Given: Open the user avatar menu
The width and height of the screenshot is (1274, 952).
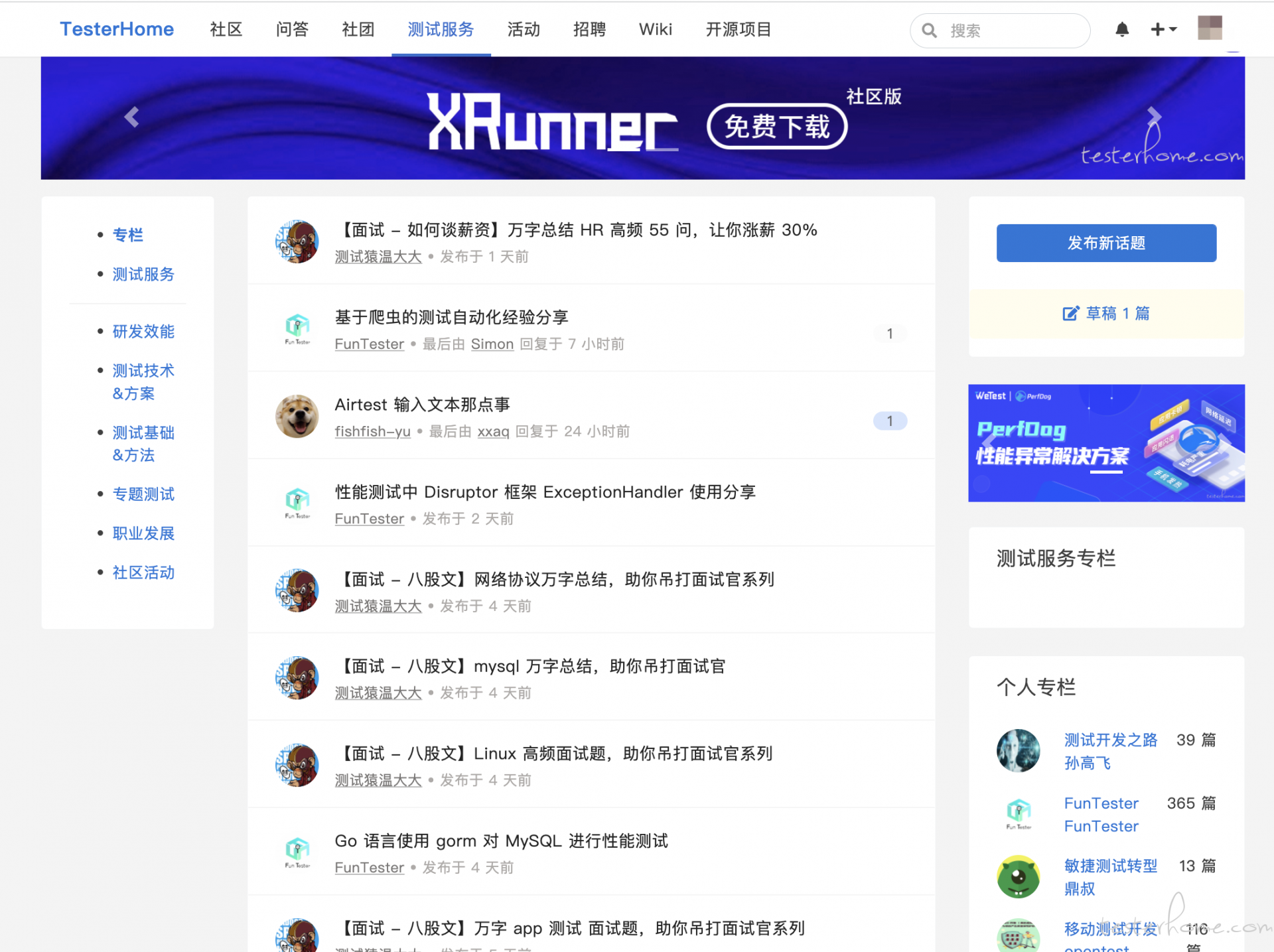Looking at the screenshot, I should [1210, 28].
